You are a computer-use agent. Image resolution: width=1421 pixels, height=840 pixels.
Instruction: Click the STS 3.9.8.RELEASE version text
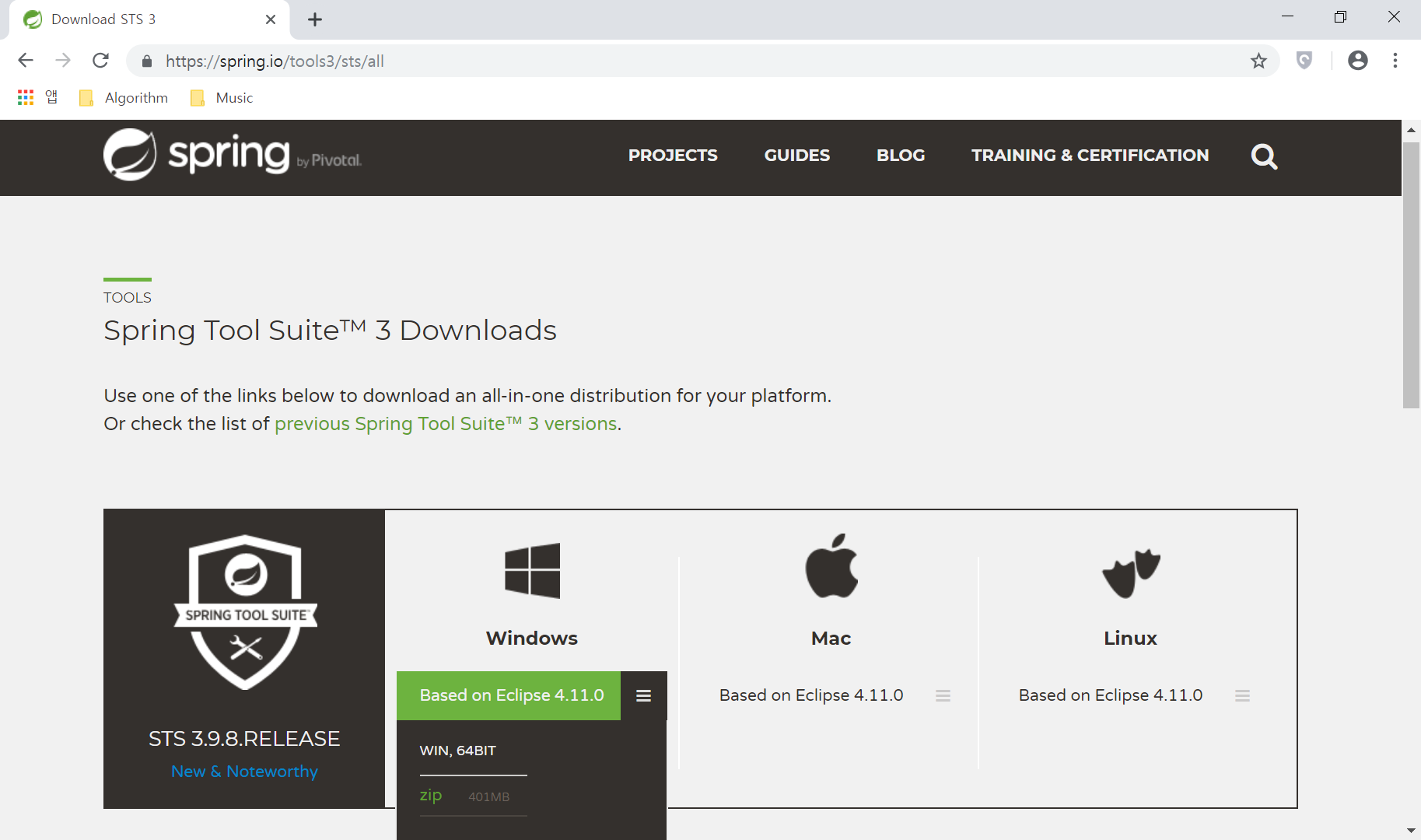point(244,738)
